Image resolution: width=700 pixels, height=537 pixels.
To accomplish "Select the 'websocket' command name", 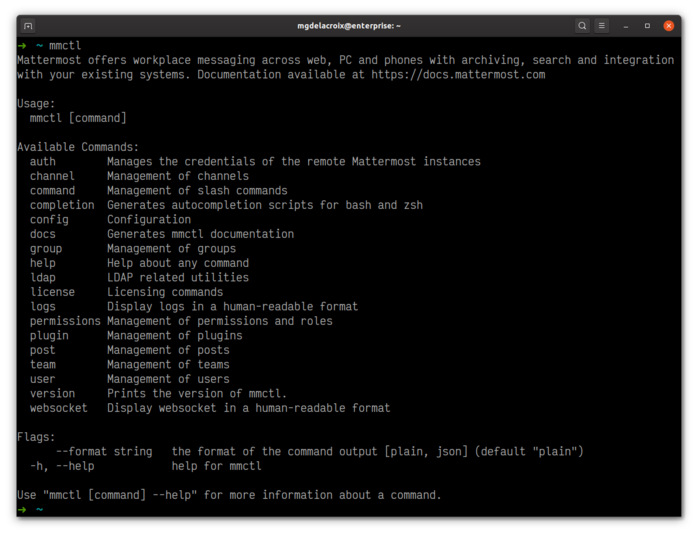I will pyautogui.click(x=58, y=408).
